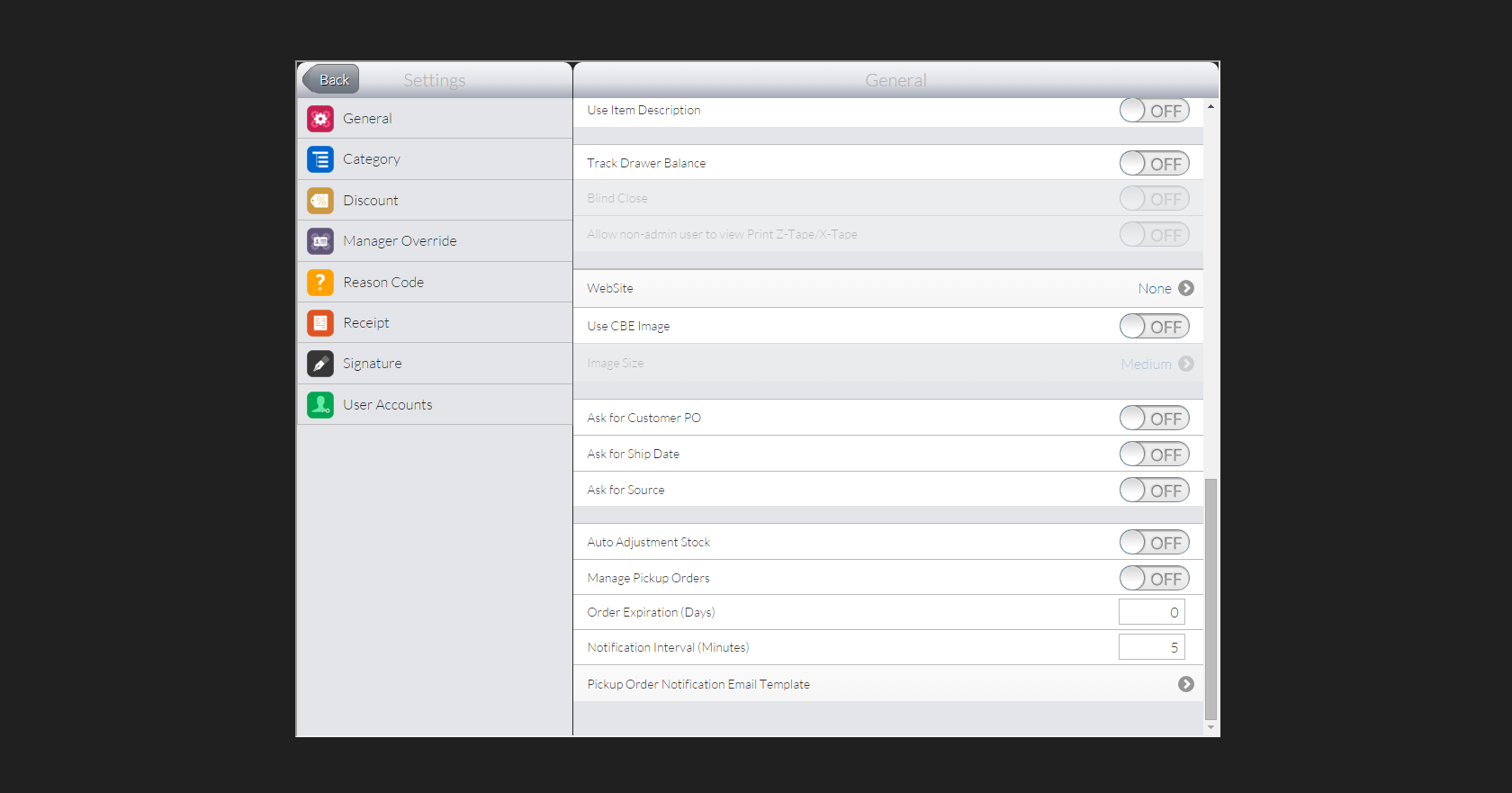The height and width of the screenshot is (793, 1512).
Task: Select the Signature pen icon
Action: (x=320, y=364)
